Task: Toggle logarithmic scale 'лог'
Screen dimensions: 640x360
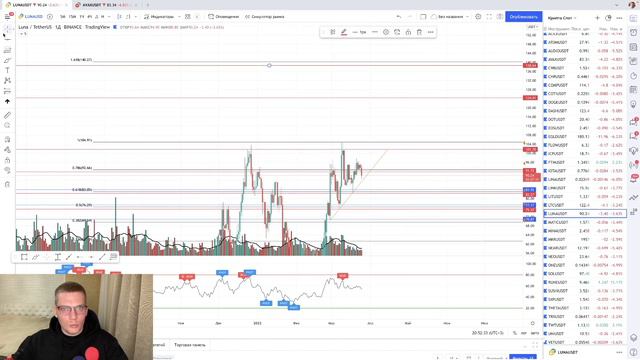Action: point(524,333)
